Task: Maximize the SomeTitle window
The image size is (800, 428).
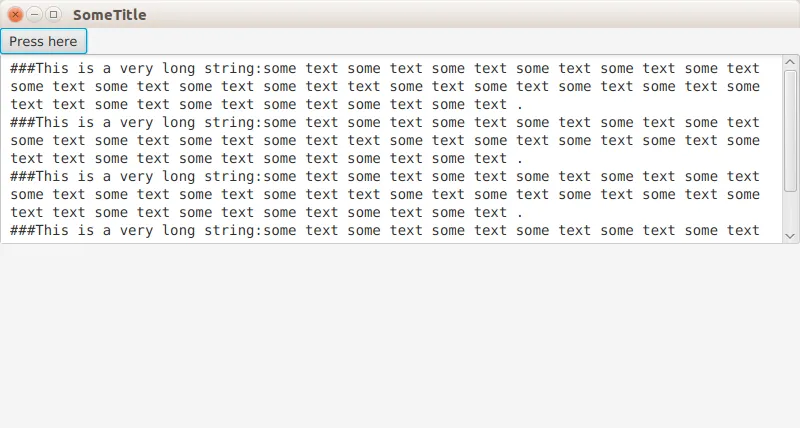Action: 53,15
